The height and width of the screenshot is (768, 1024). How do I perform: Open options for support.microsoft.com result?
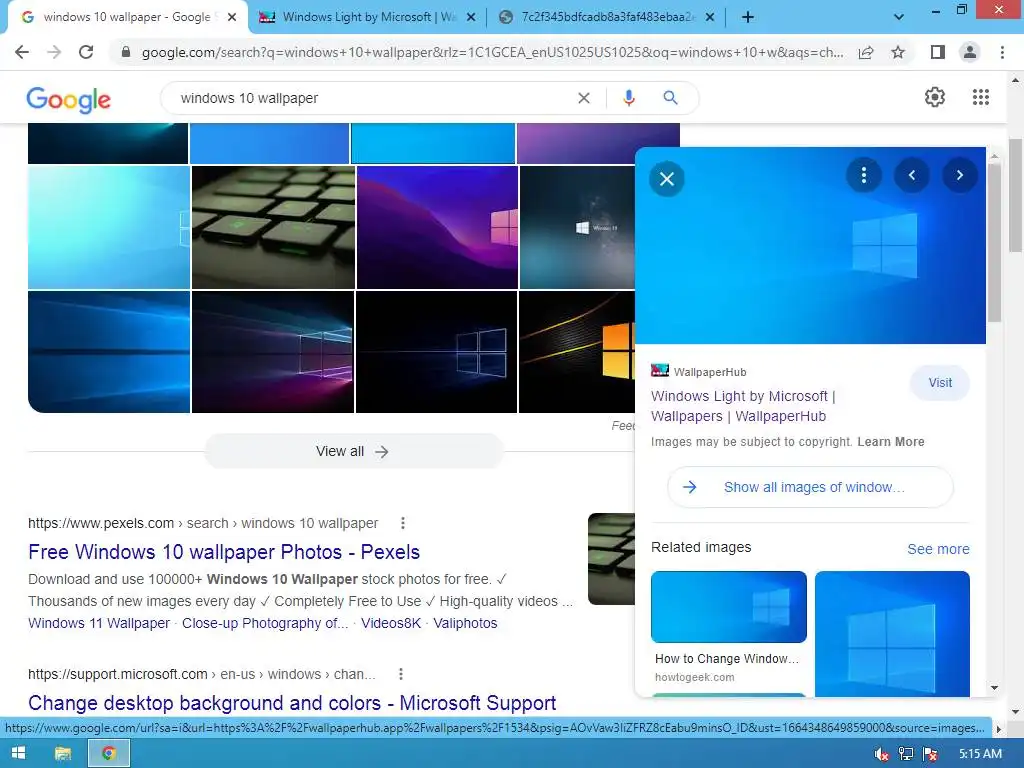(401, 674)
